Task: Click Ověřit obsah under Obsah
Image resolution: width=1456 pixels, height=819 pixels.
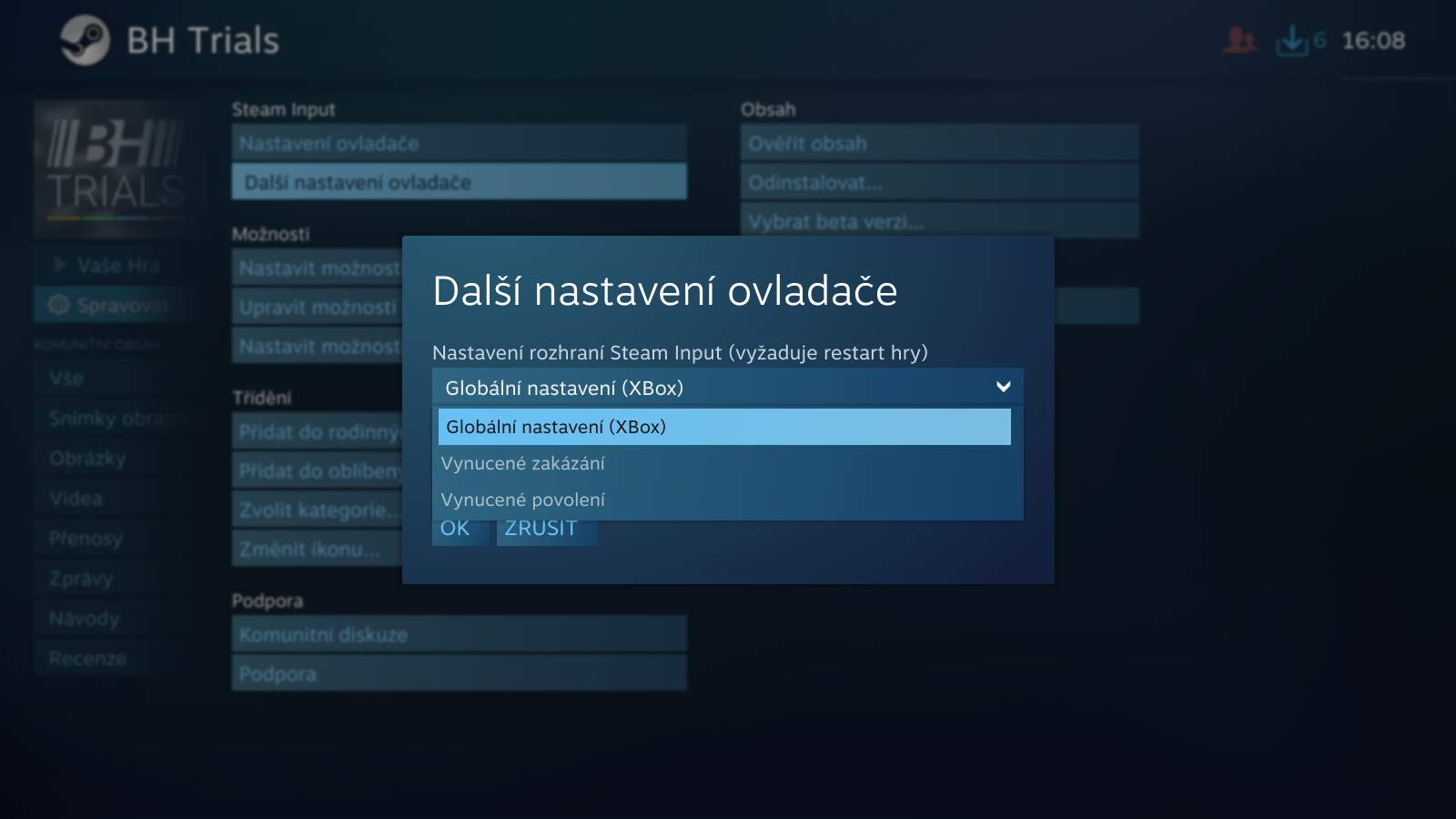Action: click(x=939, y=143)
